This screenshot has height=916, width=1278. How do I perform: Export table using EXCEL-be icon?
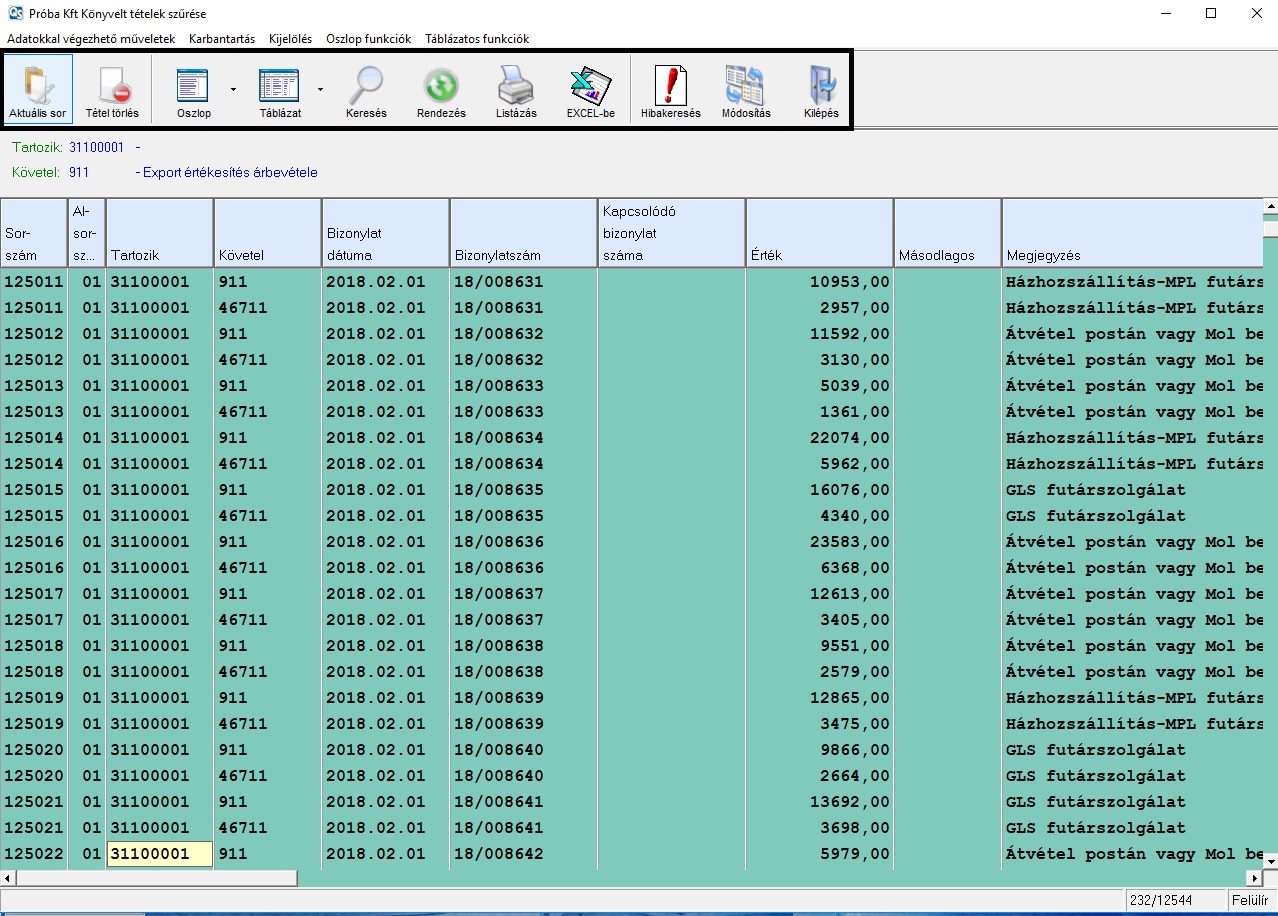[x=590, y=88]
